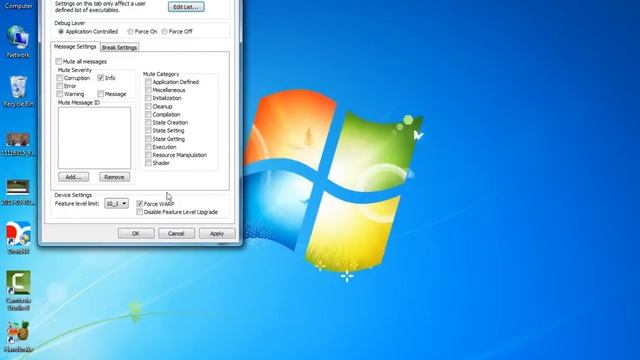Toggle the Error severity checkbox
640x360 pixels.
[60, 86]
